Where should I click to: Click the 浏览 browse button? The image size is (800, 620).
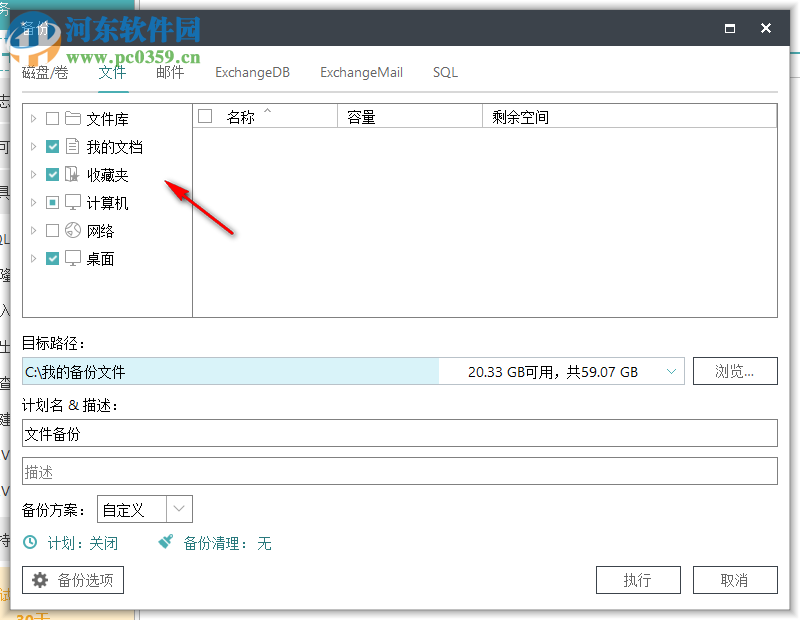(735, 370)
